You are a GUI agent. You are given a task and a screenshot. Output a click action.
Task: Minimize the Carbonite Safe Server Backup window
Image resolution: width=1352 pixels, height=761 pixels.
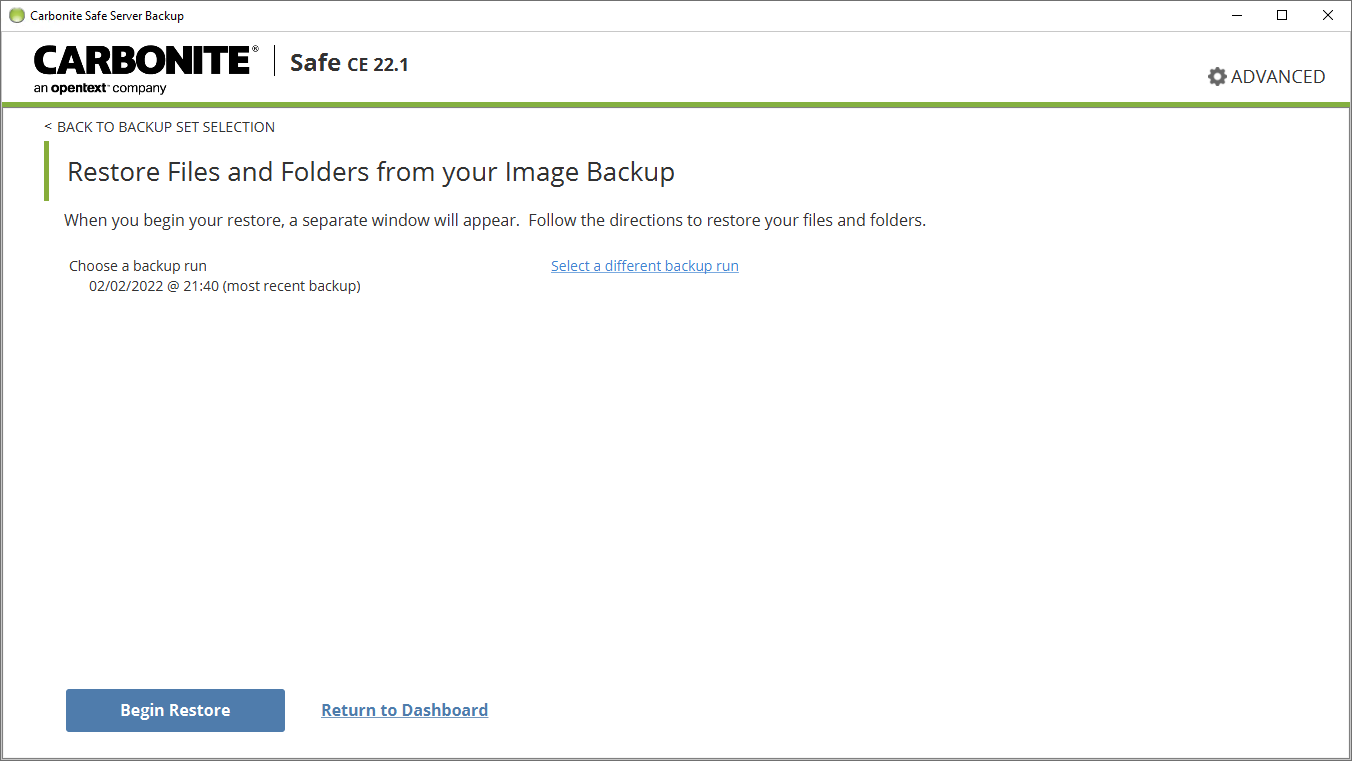pos(1236,15)
